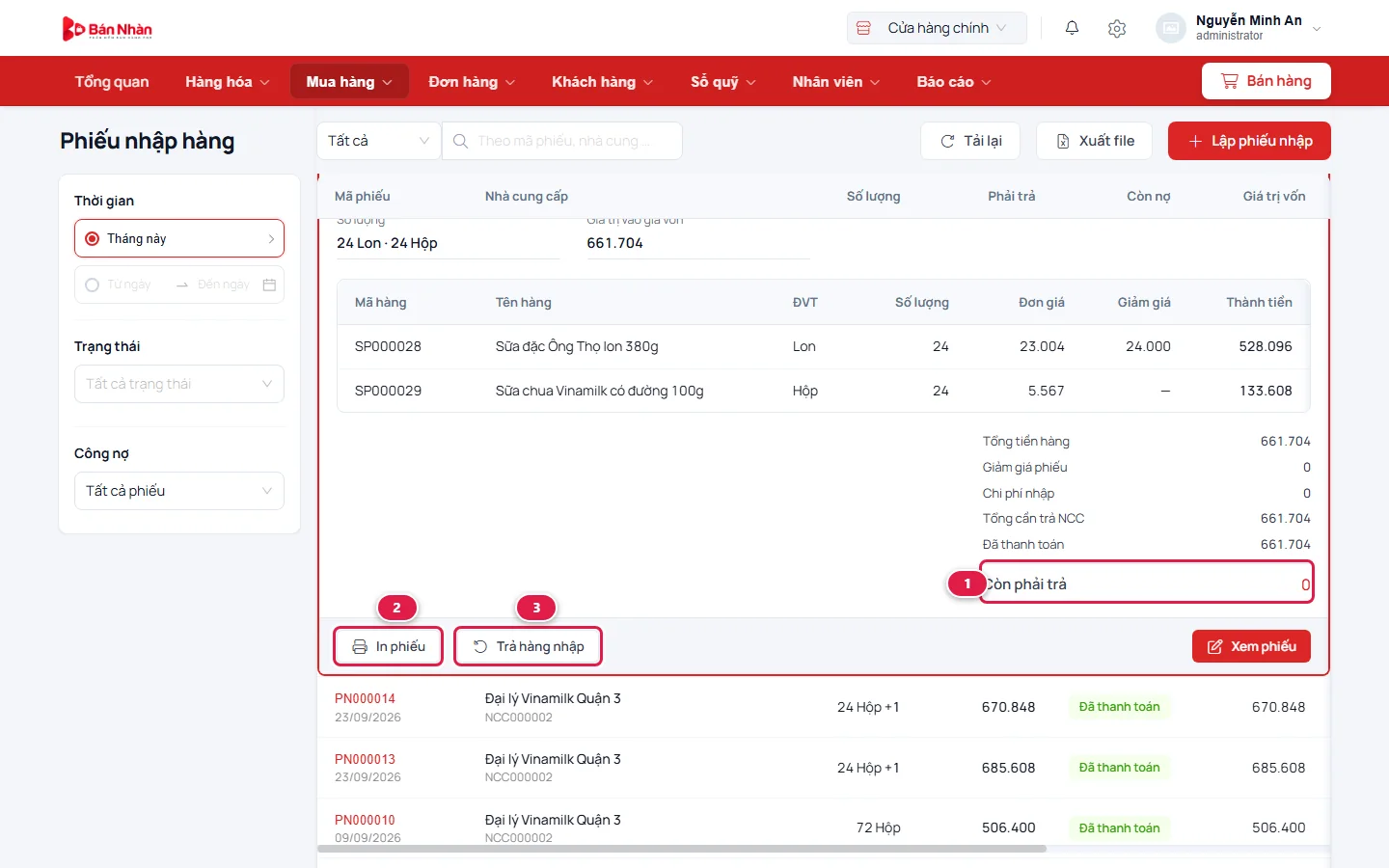This screenshot has height=868, width=1389.
Task: Click product code SP000028
Action: (x=388, y=346)
